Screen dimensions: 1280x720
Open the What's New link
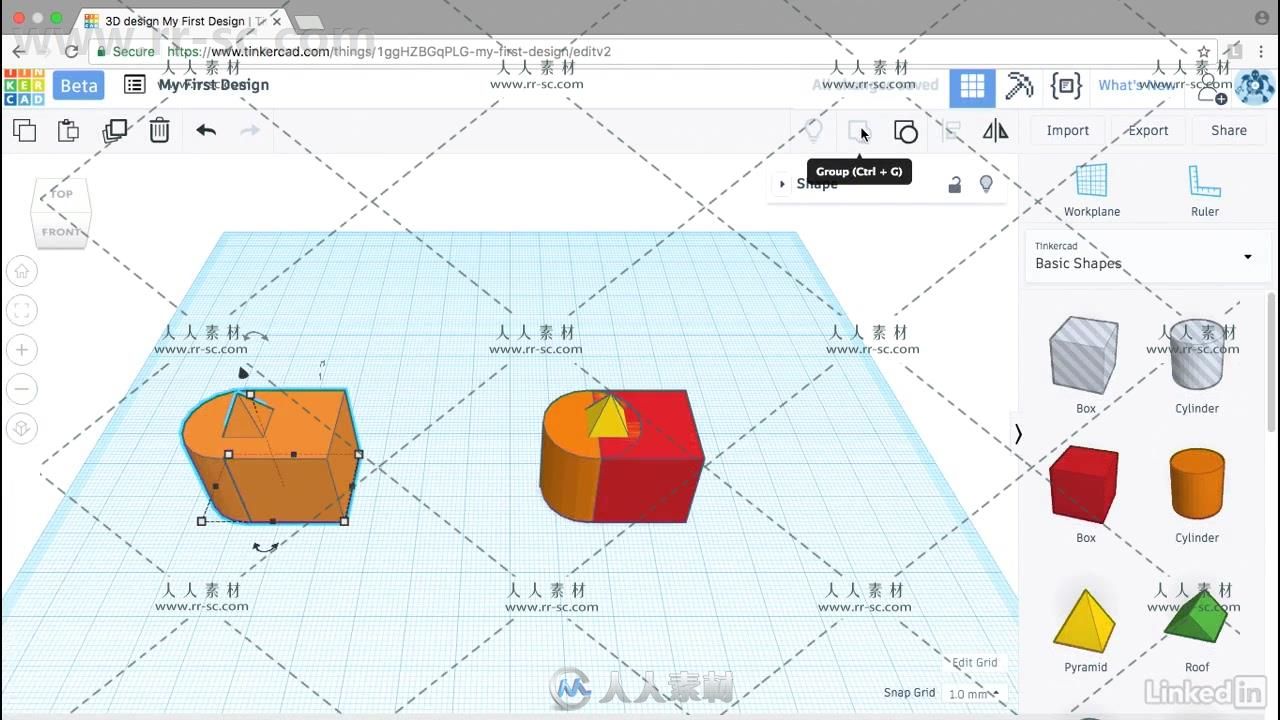coord(1136,85)
